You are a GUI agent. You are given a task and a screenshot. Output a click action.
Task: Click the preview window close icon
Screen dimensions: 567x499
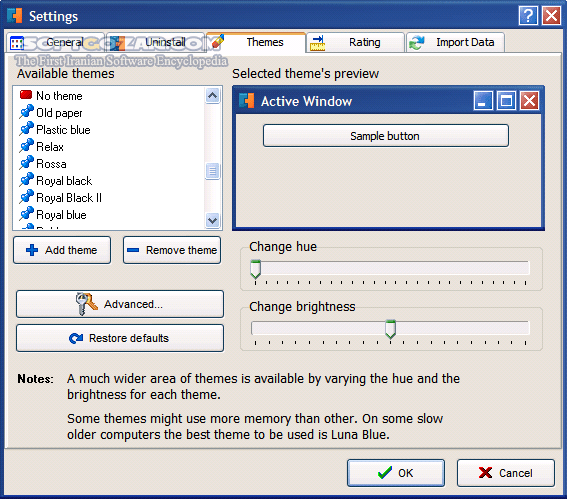pos(529,101)
